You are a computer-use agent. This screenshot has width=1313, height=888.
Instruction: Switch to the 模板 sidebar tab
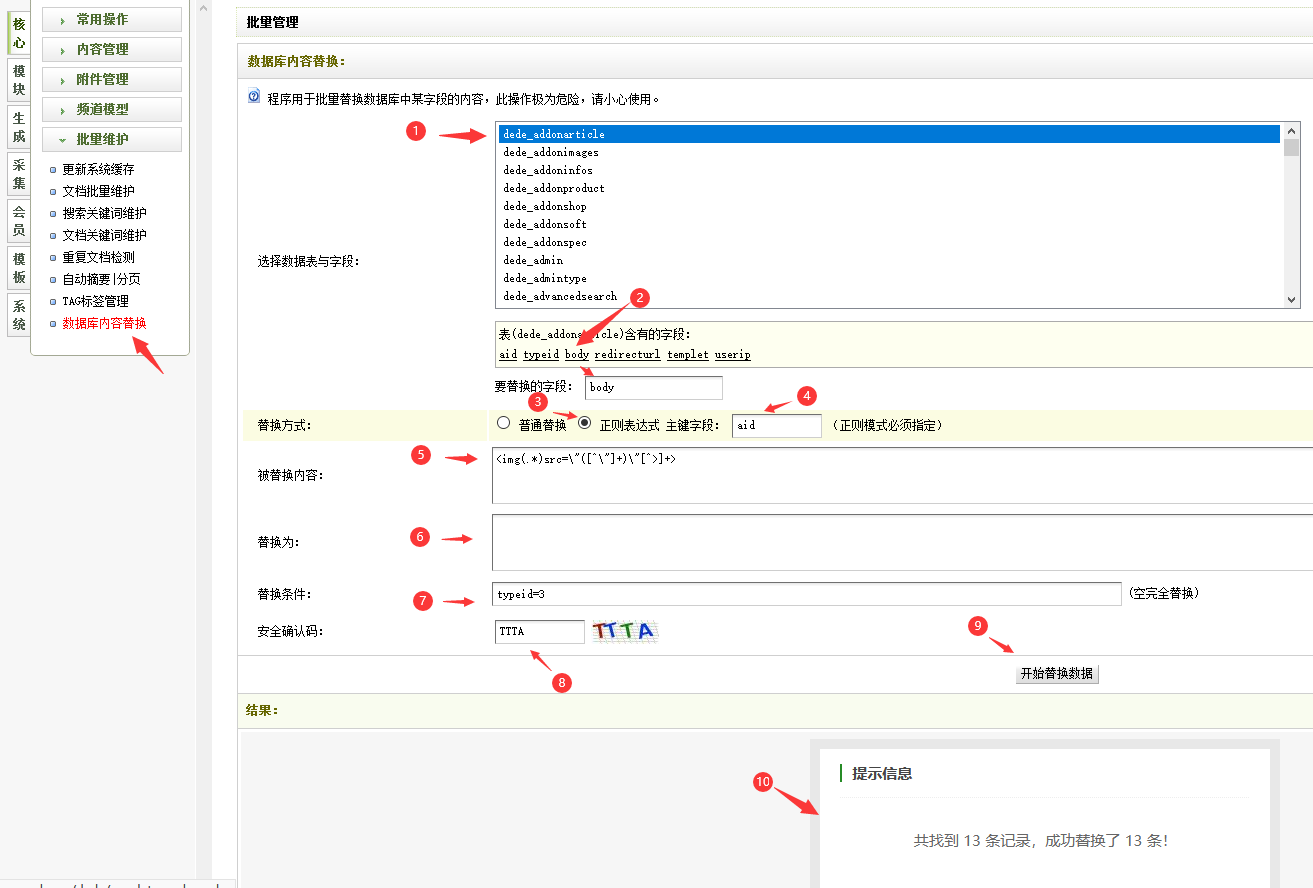[17, 268]
